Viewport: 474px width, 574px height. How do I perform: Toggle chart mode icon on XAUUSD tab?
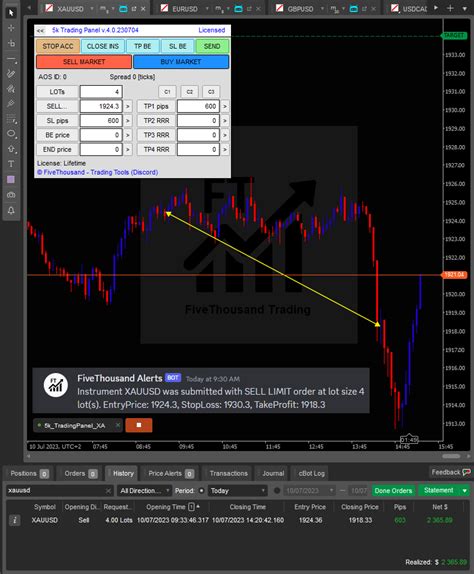point(123,8)
